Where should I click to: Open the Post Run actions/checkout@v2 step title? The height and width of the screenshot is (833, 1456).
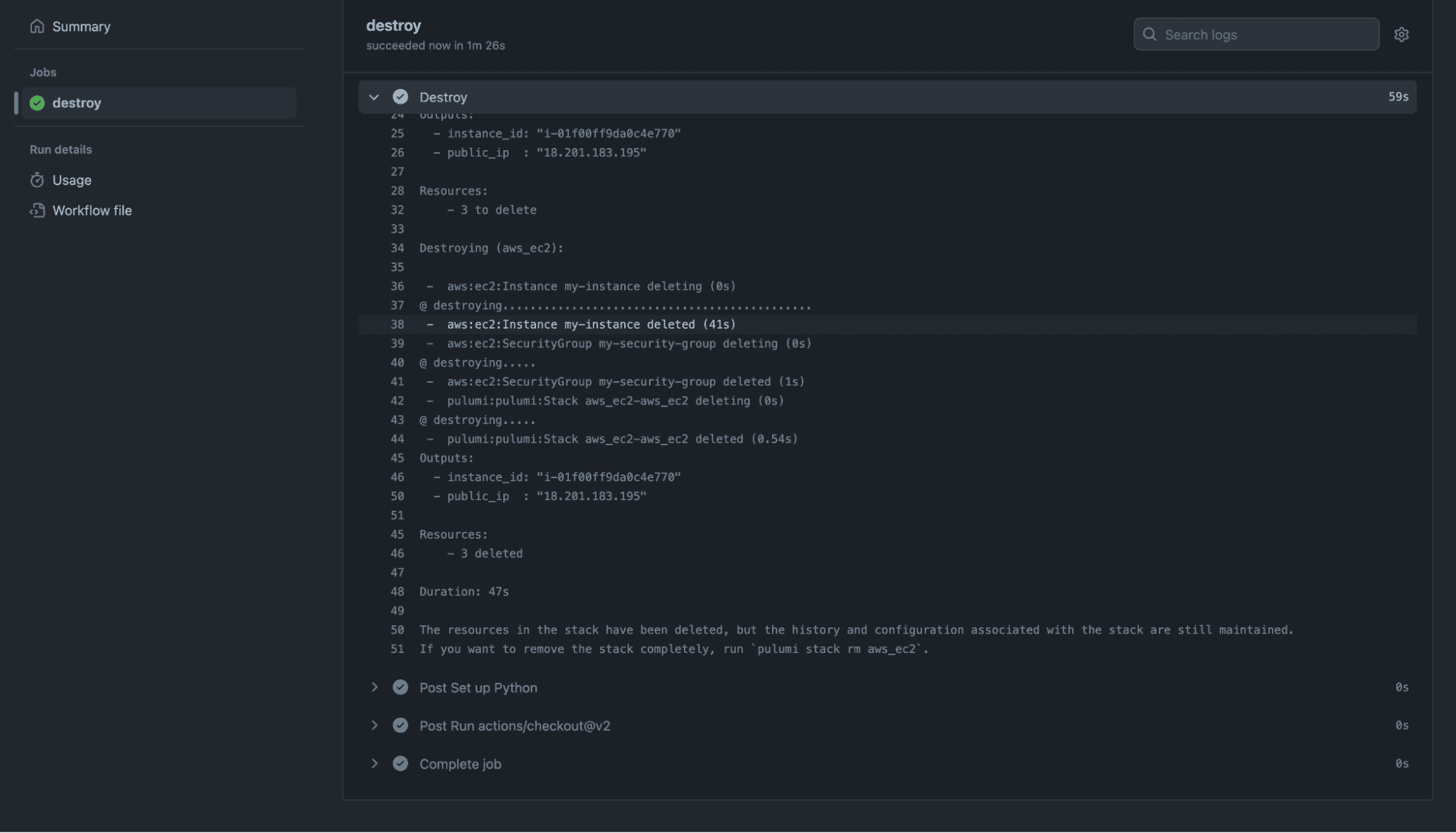[x=514, y=726]
